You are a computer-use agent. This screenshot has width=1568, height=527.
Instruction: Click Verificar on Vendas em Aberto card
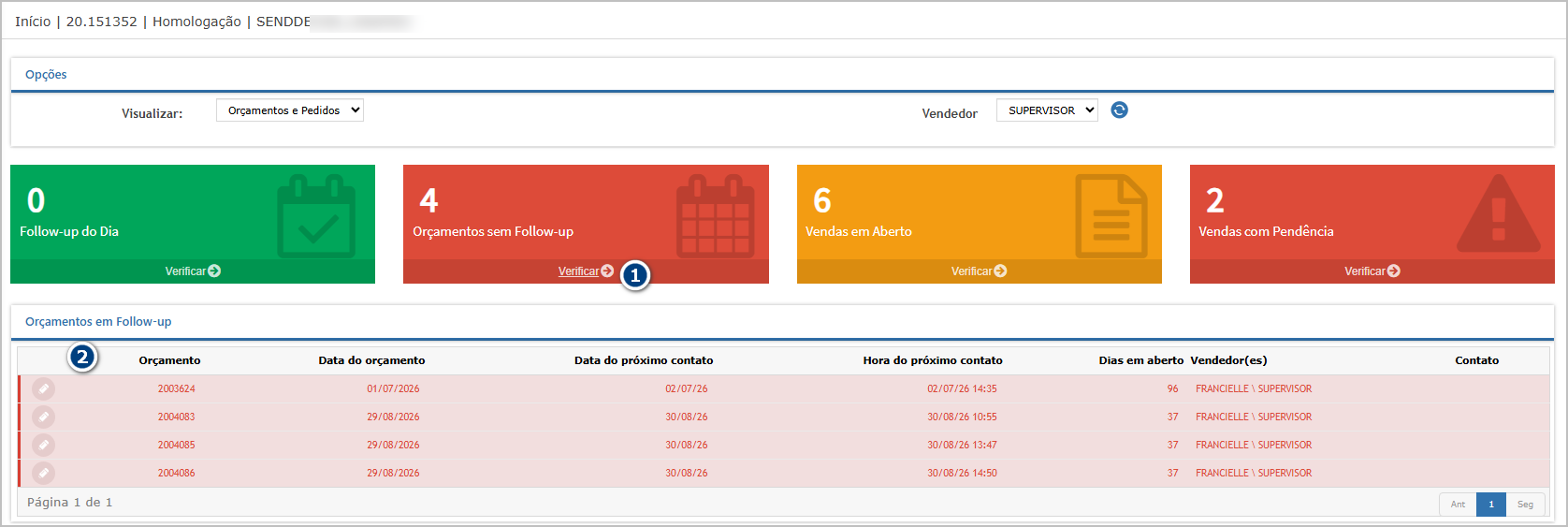click(979, 271)
